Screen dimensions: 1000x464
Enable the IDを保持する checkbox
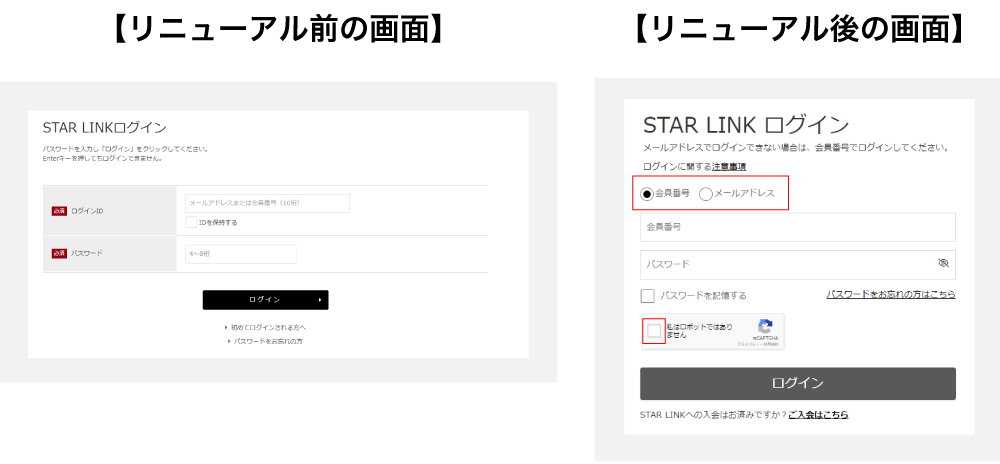[191, 222]
